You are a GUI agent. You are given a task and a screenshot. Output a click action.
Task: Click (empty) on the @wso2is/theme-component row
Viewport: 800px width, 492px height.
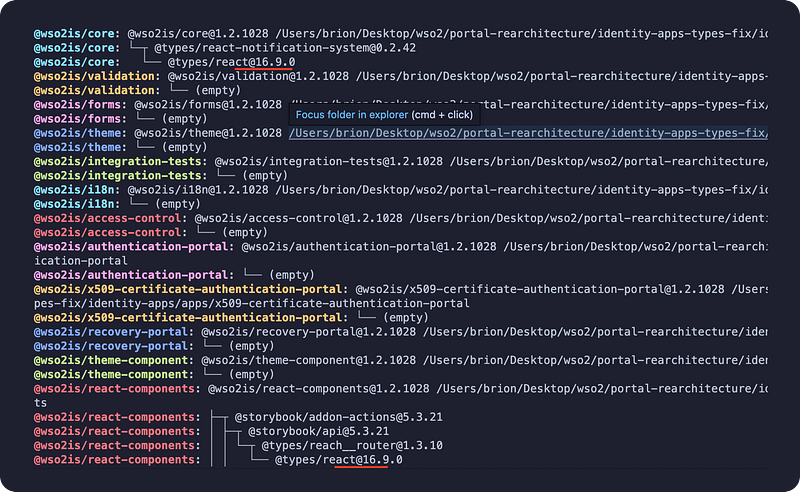[252, 375]
